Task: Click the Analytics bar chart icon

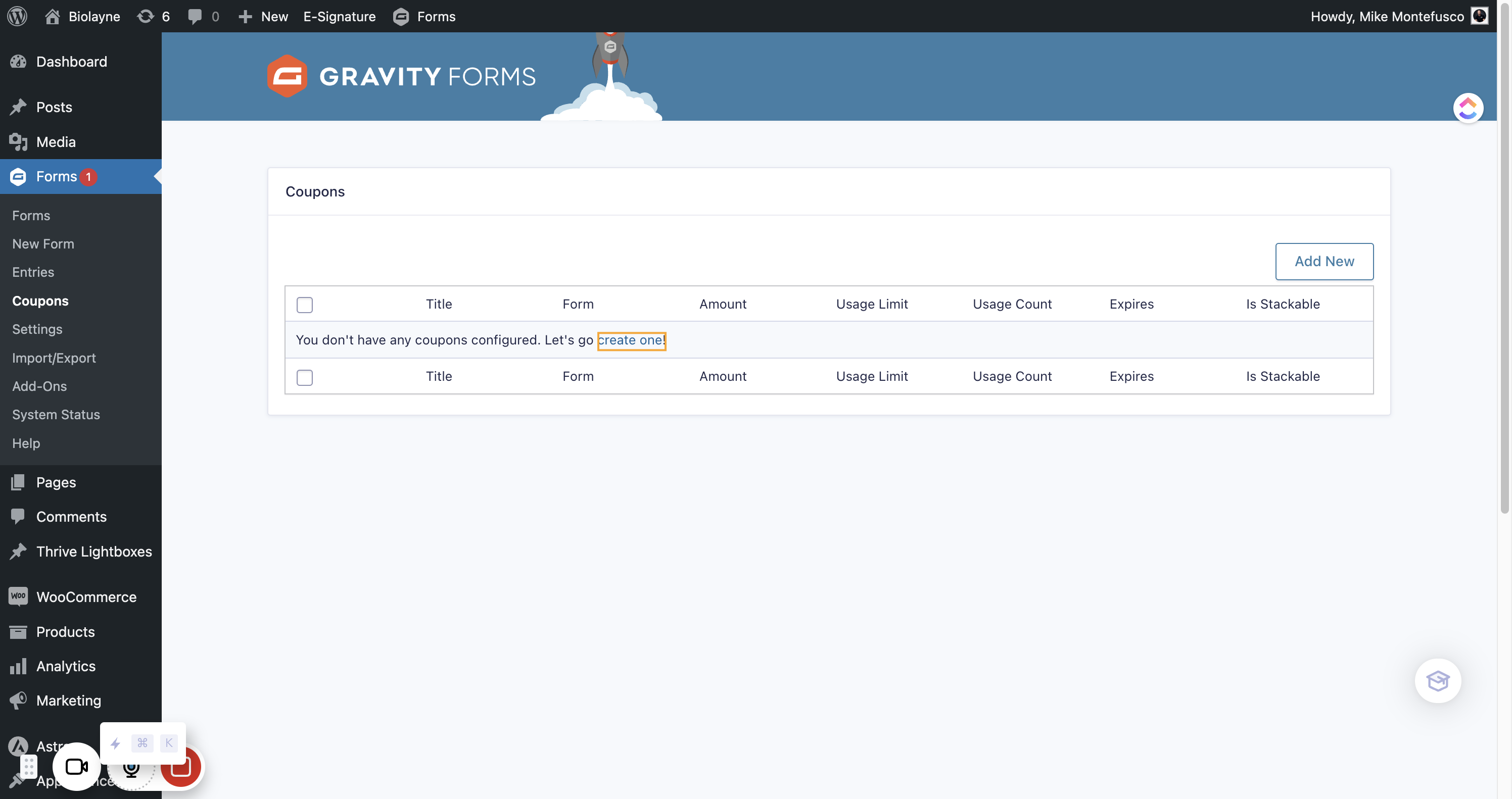Action: pos(18,666)
